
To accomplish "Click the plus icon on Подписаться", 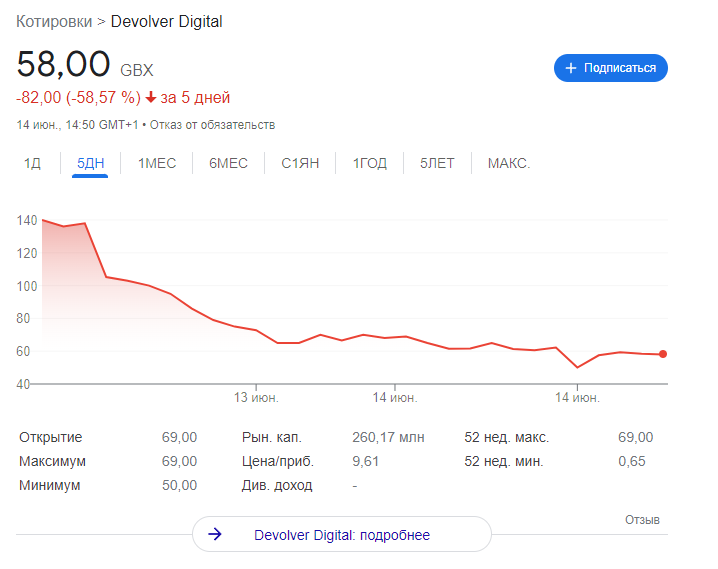I will (x=571, y=68).
